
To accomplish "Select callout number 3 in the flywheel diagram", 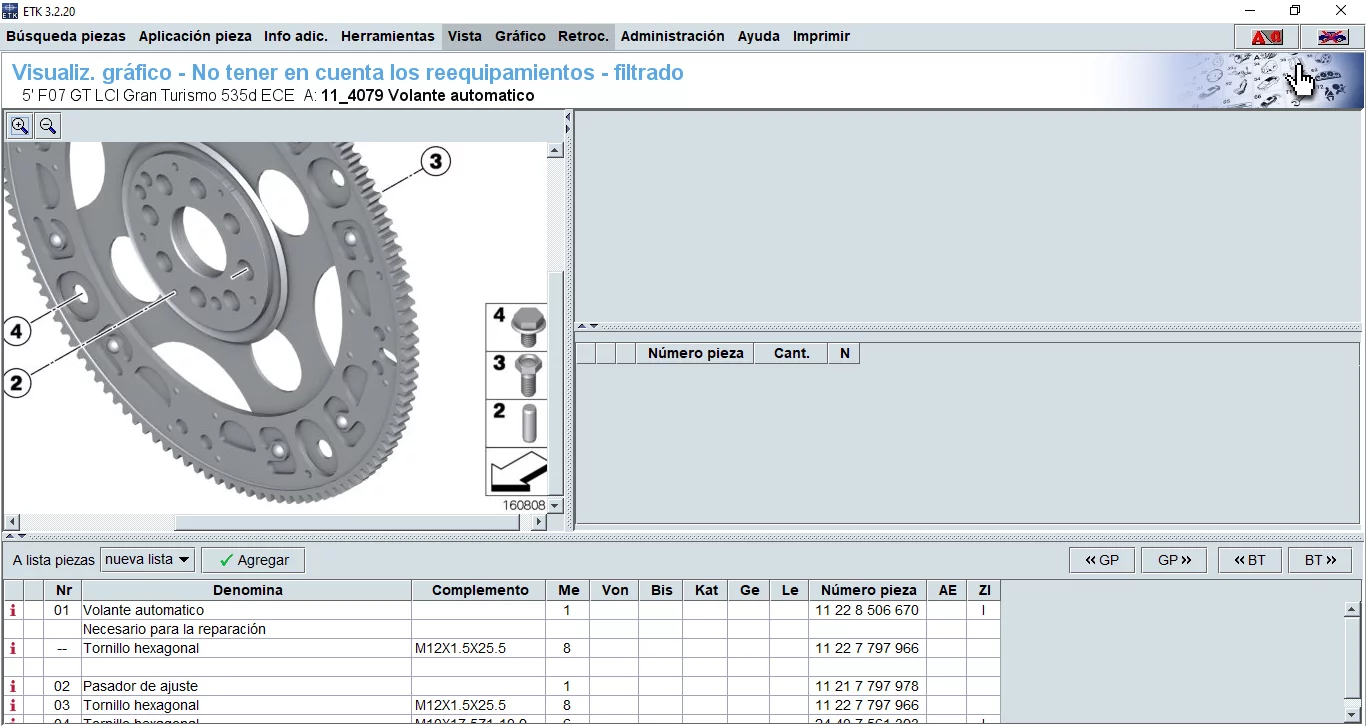I will 435,160.
